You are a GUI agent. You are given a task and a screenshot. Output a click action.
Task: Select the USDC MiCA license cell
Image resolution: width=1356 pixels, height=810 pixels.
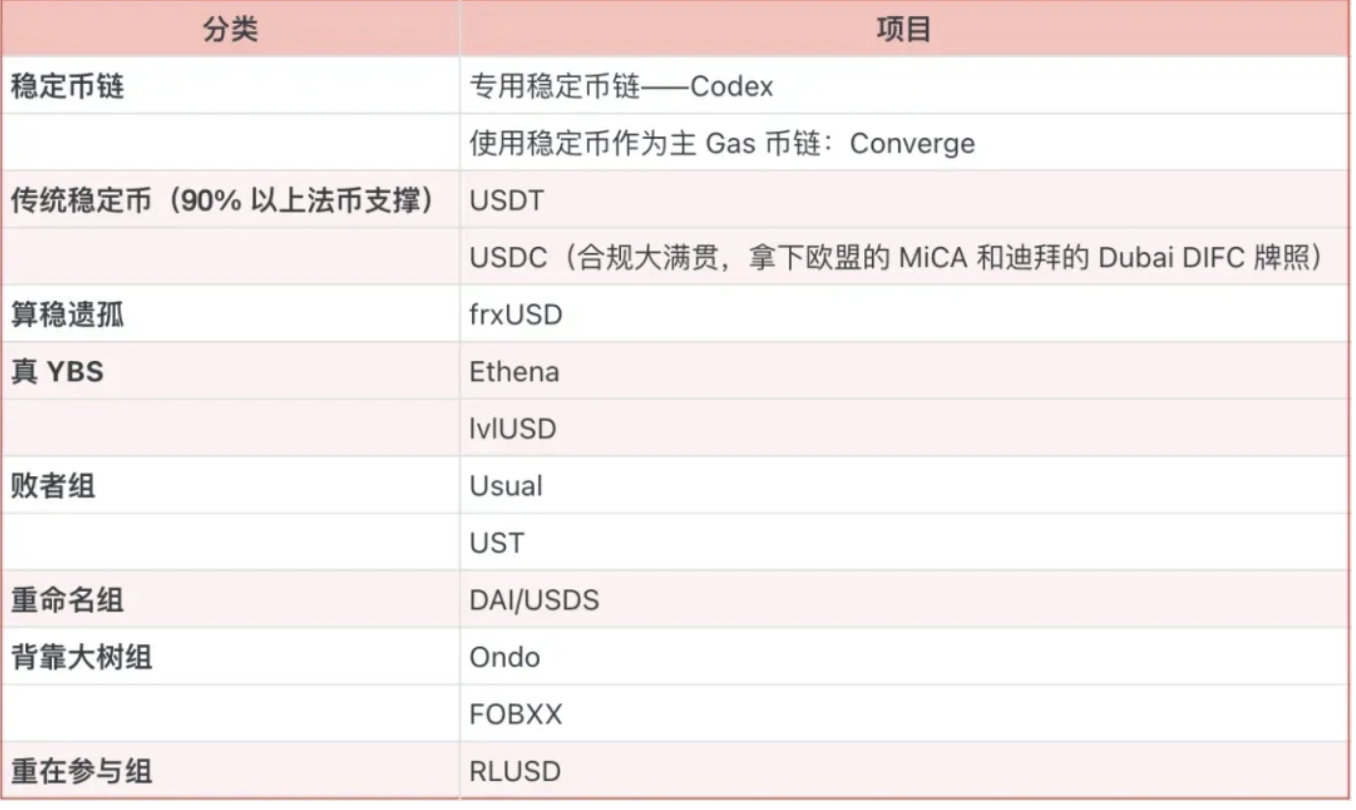tap(904, 257)
